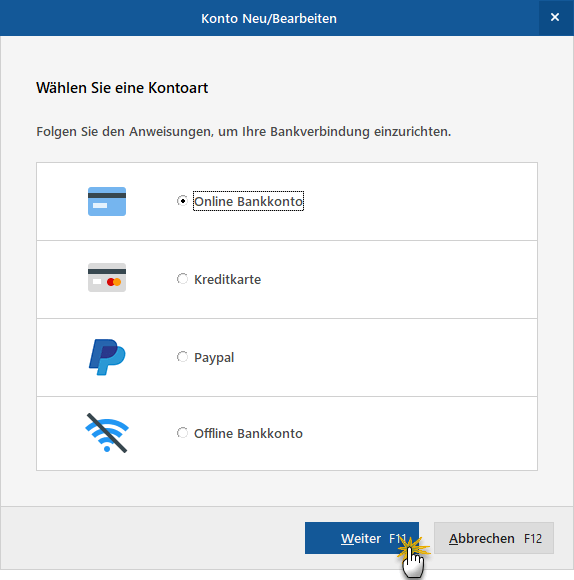Select the Kreditkarte radio button

182,279
